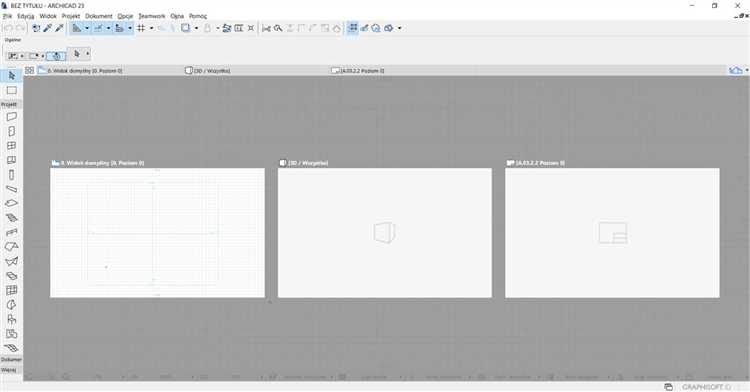Select the Beam tool
This screenshot has width=750, height=392.
[11, 189]
